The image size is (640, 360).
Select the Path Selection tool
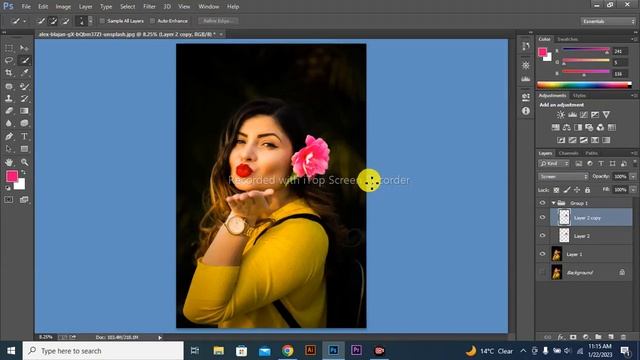click(9, 149)
